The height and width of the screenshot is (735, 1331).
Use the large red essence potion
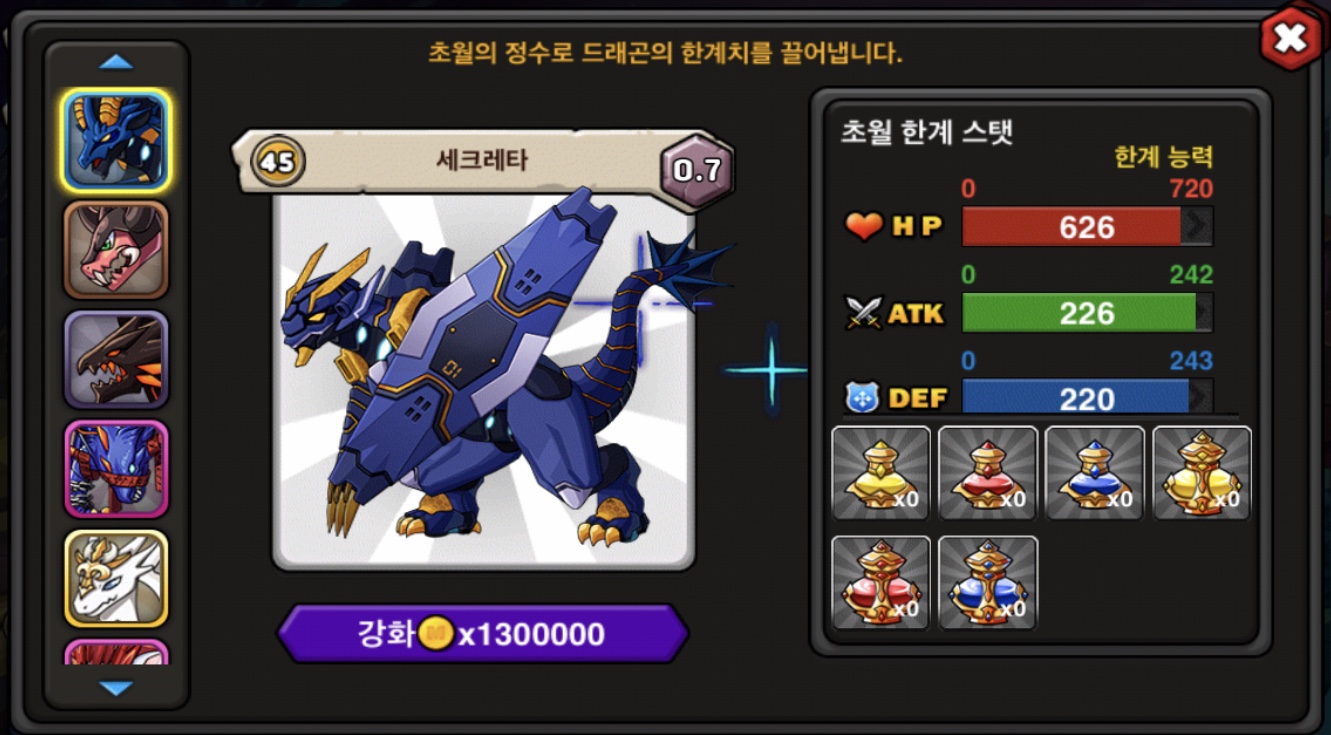[881, 583]
